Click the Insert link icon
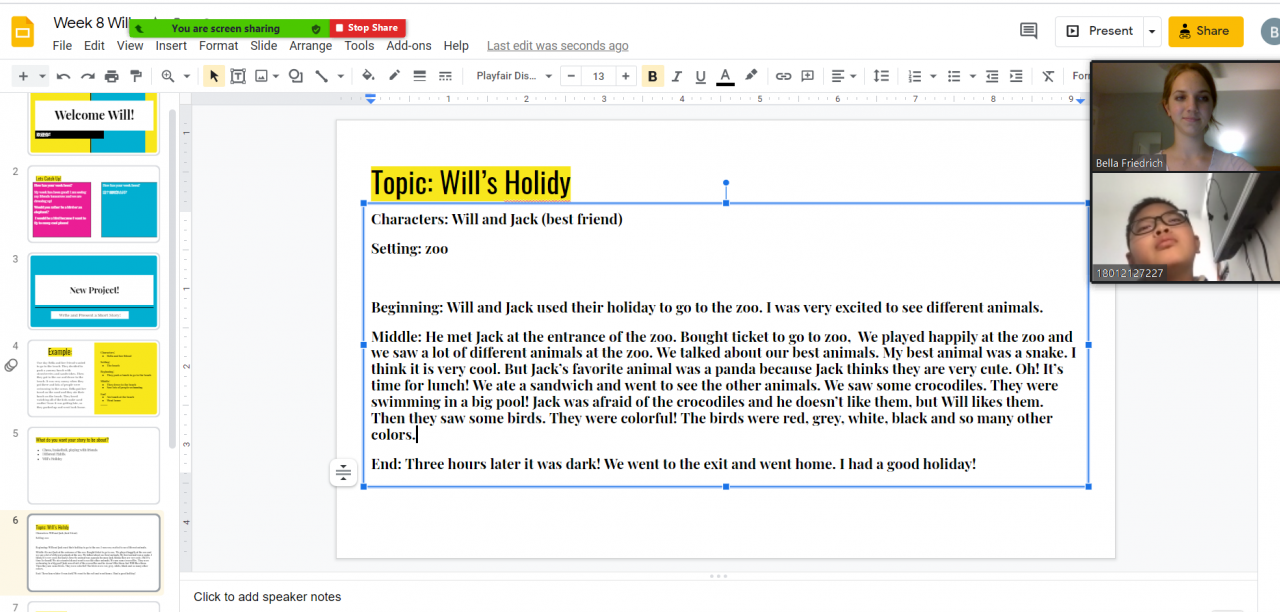 click(x=783, y=76)
